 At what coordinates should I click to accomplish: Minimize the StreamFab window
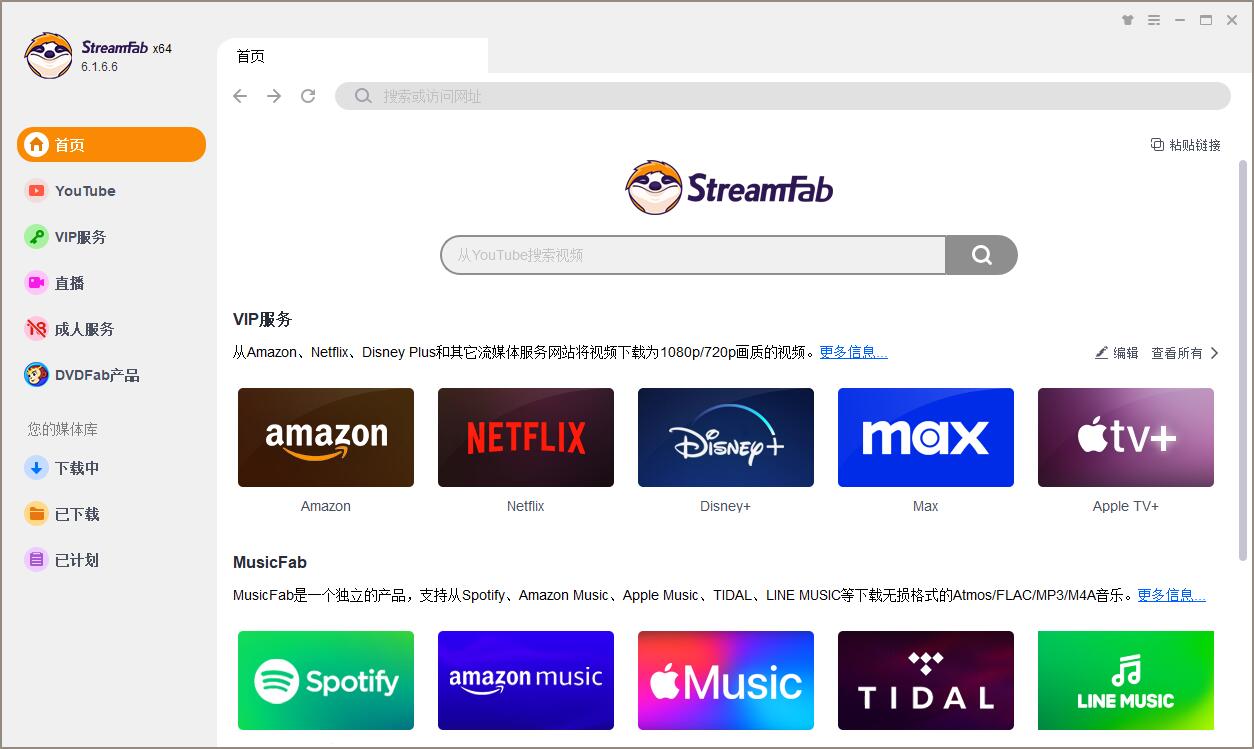coord(1181,20)
